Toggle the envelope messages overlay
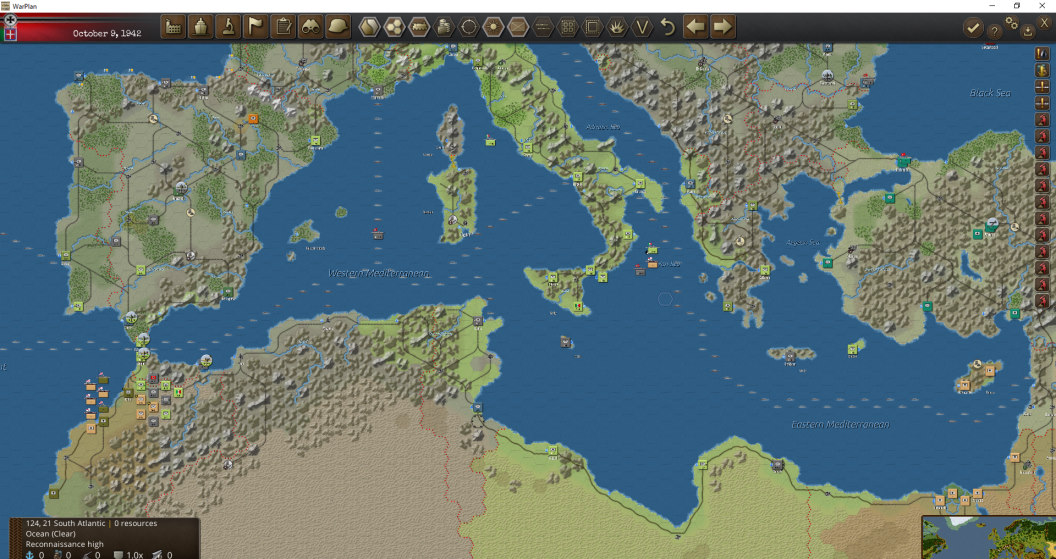Viewport: 1056px width, 559px height. 518,27
